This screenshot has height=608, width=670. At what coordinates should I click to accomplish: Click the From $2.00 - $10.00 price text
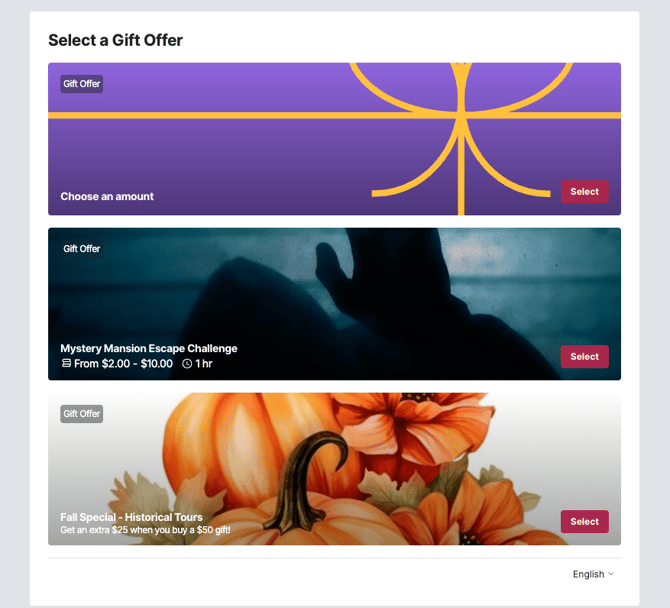[x=123, y=364]
